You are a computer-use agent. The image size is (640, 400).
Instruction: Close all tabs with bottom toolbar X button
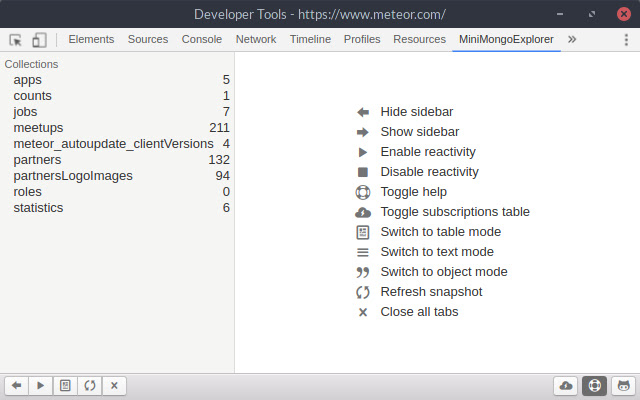114,386
